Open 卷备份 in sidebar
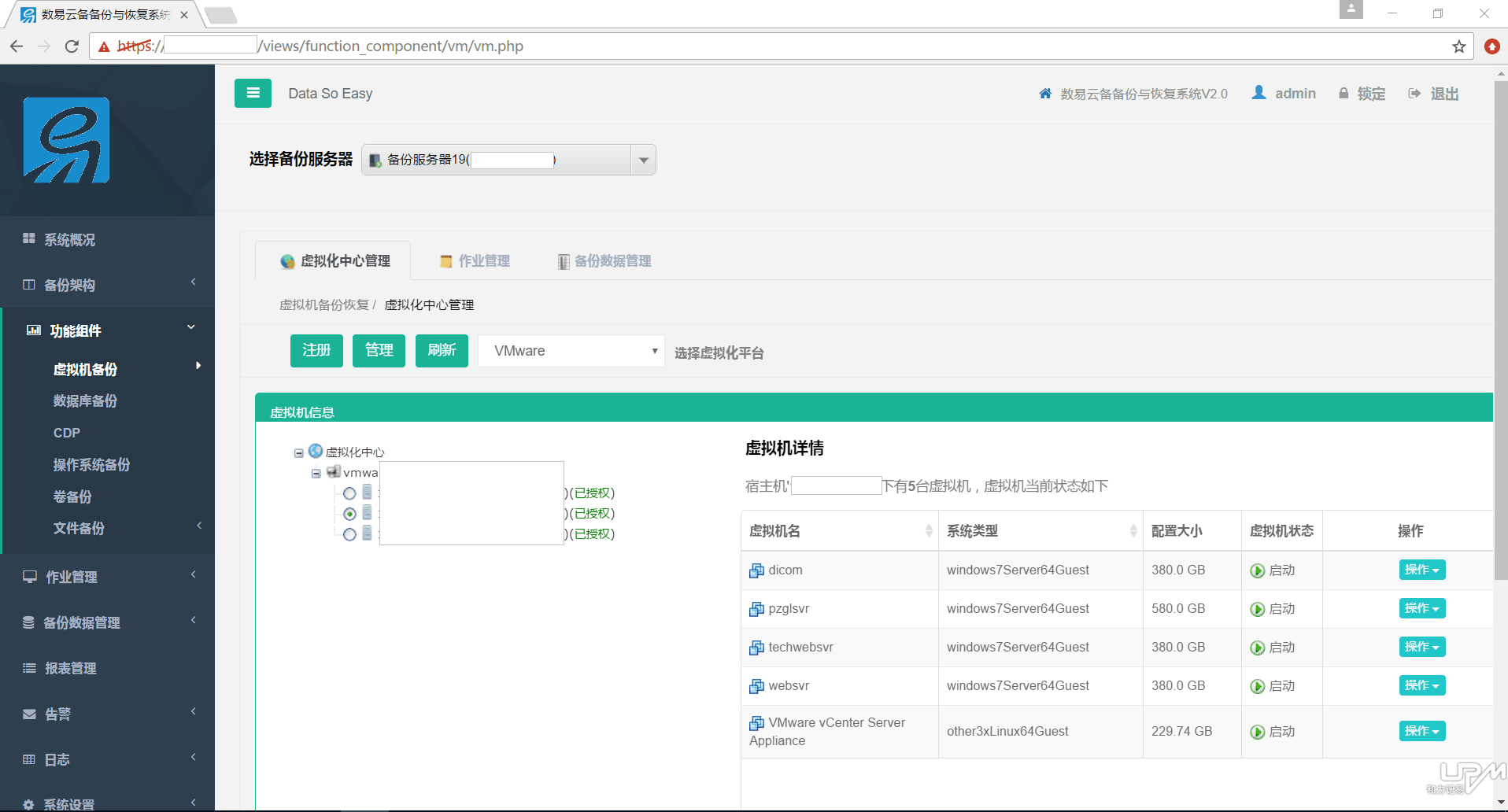 (x=72, y=496)
